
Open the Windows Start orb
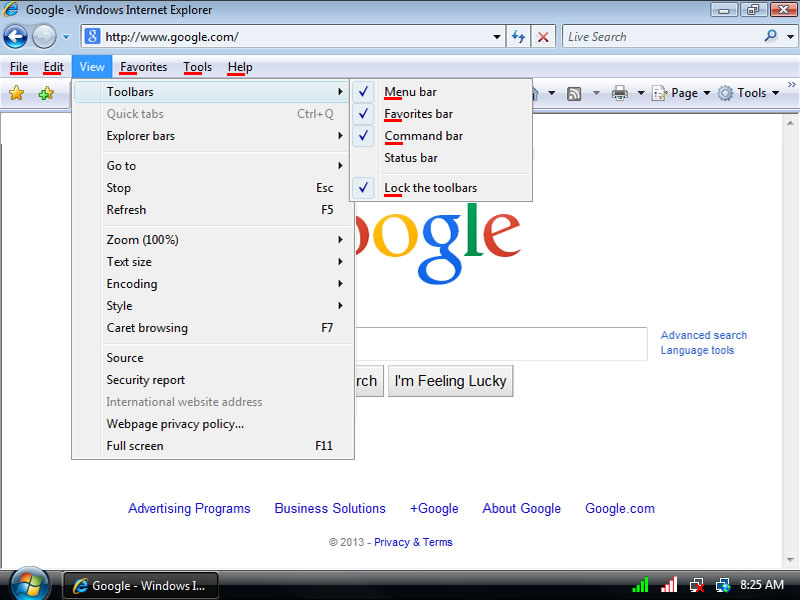[x=28, y=584]
